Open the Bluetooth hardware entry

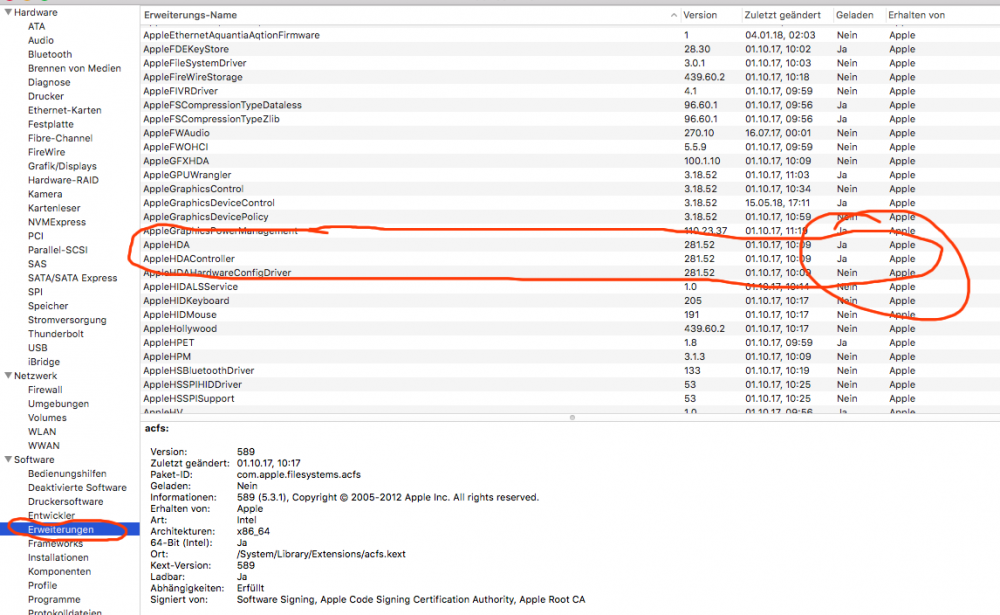click(x=50, y=54)
